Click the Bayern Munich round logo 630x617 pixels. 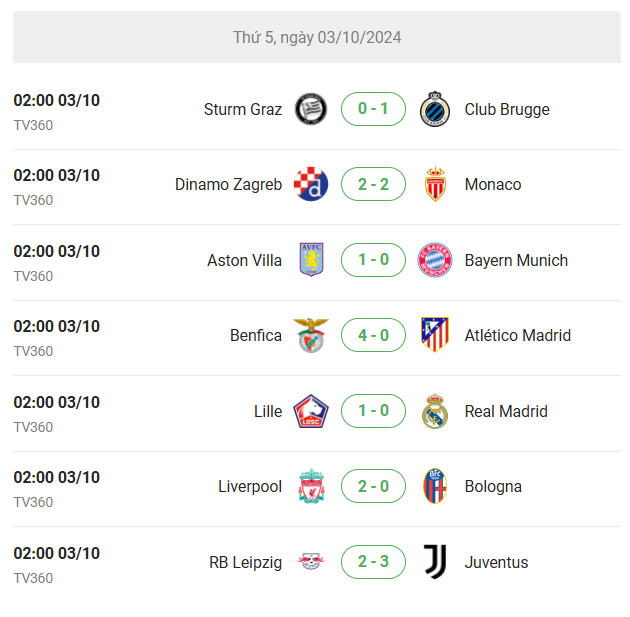[x=435, y=260]
